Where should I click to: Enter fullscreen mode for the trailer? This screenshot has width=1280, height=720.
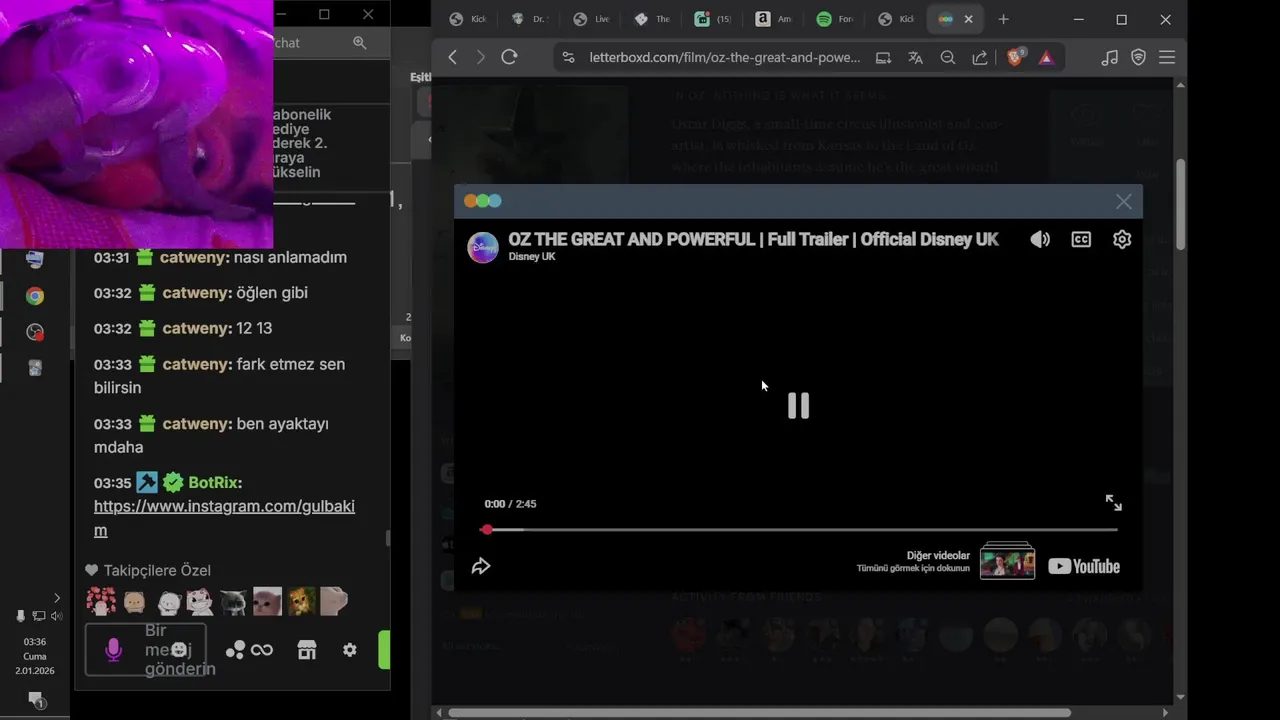coord(1113,503)
